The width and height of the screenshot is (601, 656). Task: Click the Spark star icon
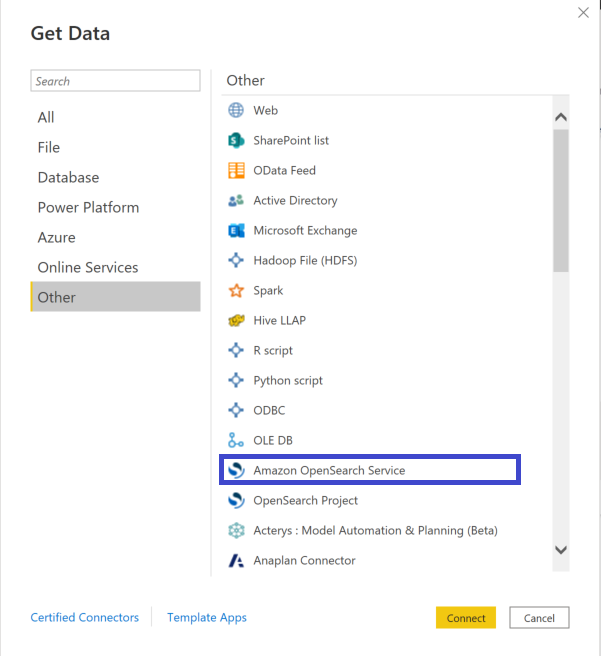coord(236,290)
